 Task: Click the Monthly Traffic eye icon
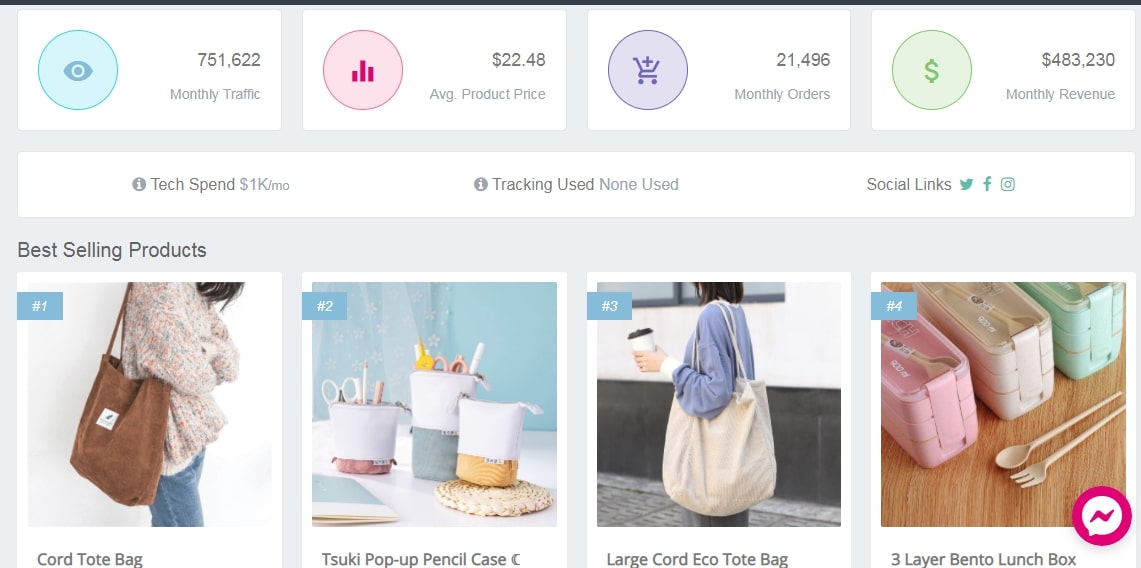78,71
